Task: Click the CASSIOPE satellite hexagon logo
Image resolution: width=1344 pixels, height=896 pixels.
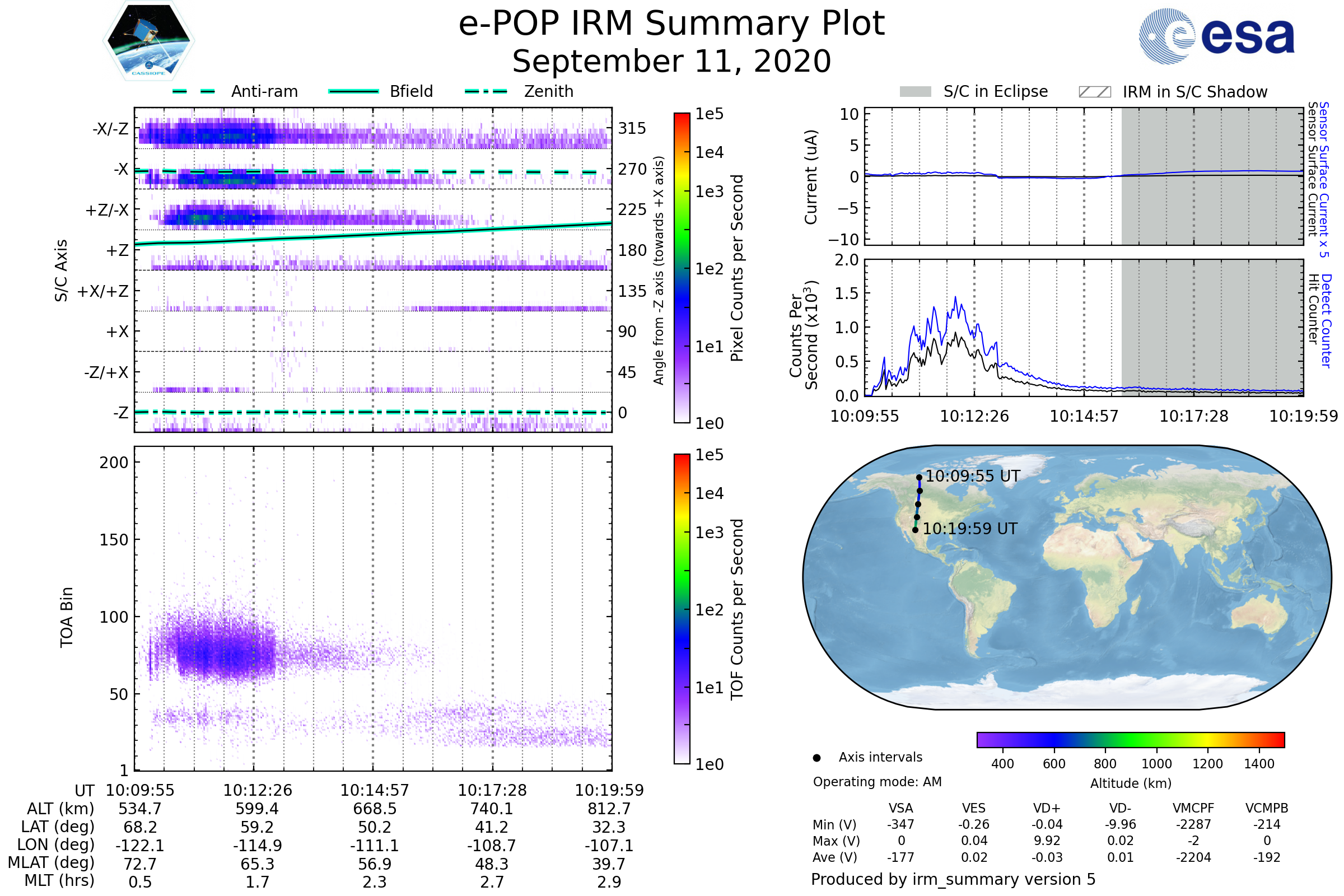Action: [148, 41]
